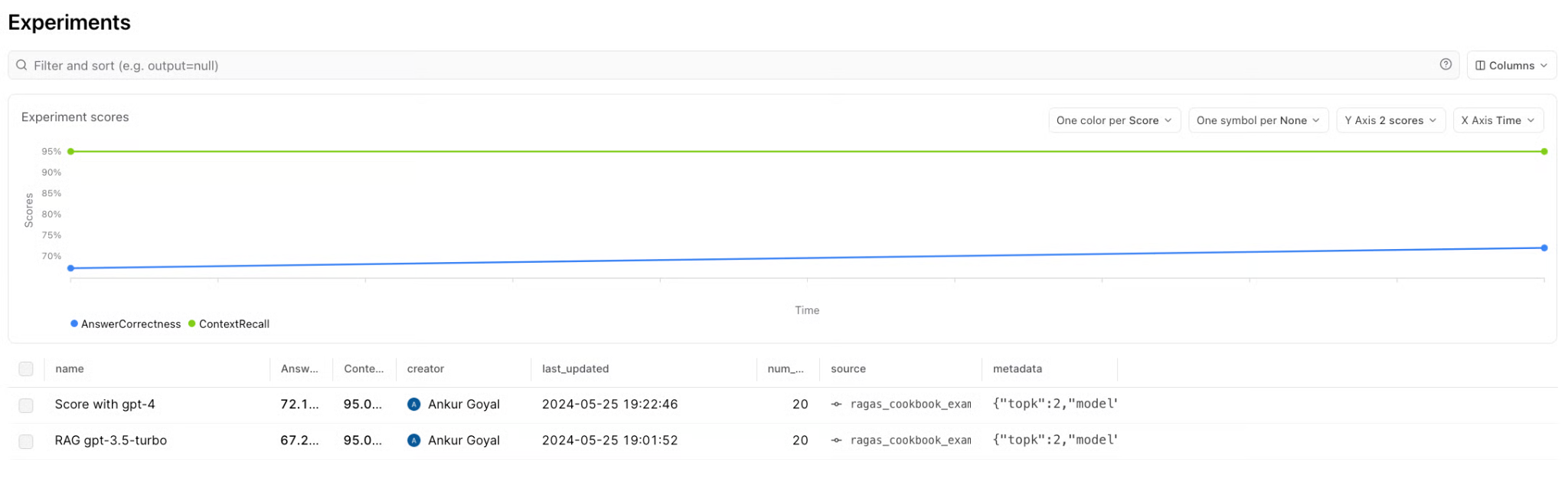The width and height of the screenshot is (1568, 482).
Task: Open the X Axis Time dropdown
Action: point(1498,120)
